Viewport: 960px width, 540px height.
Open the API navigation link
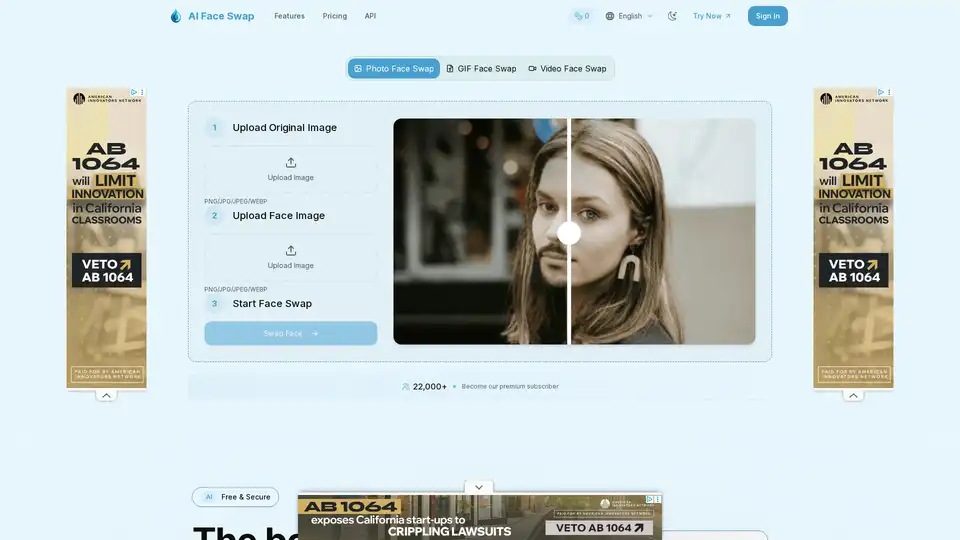[x=370, y=16]
